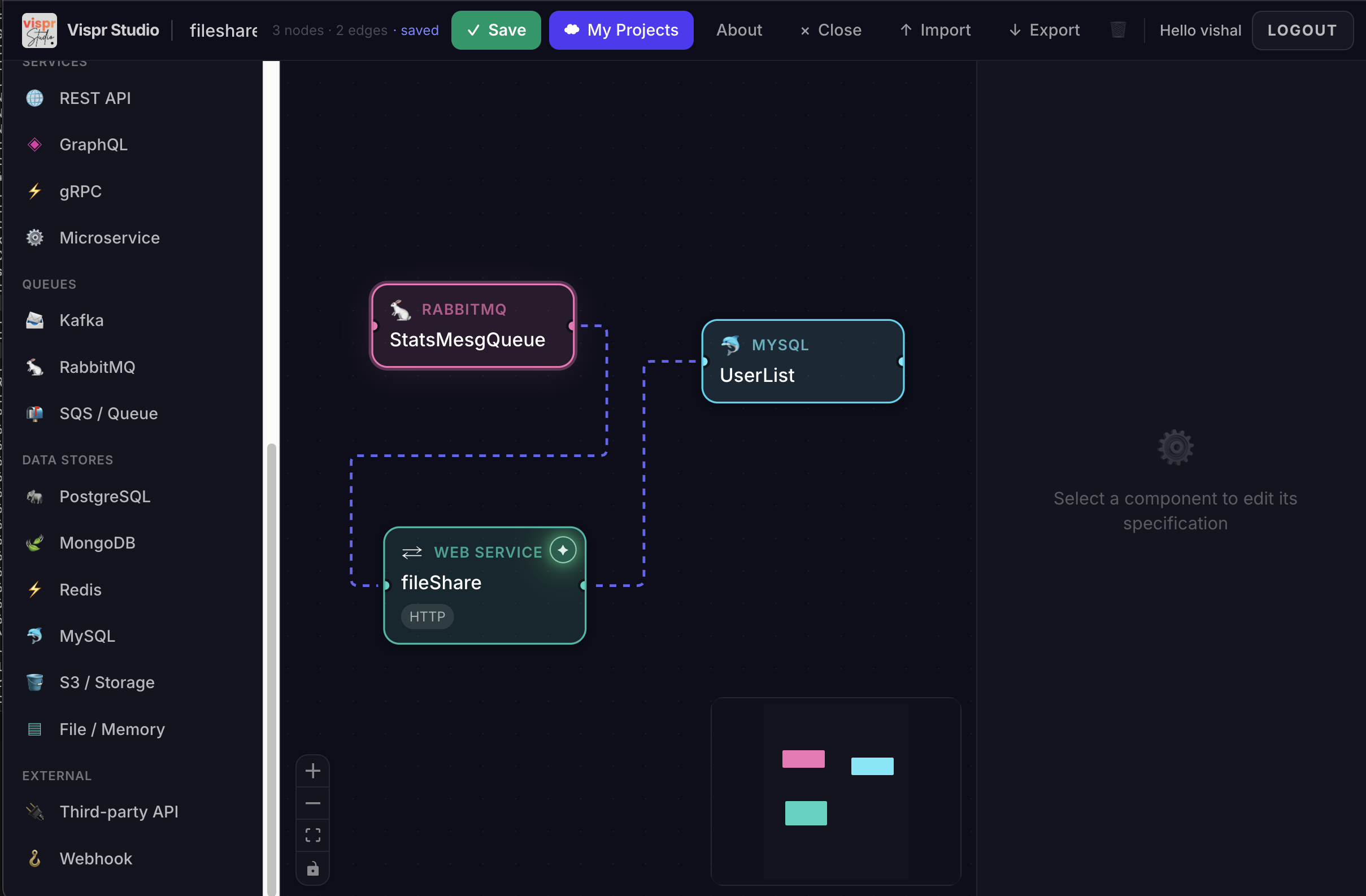Click the Vispr Studio logo icon
Screen dimensions: 1366x896
(39, 30)
